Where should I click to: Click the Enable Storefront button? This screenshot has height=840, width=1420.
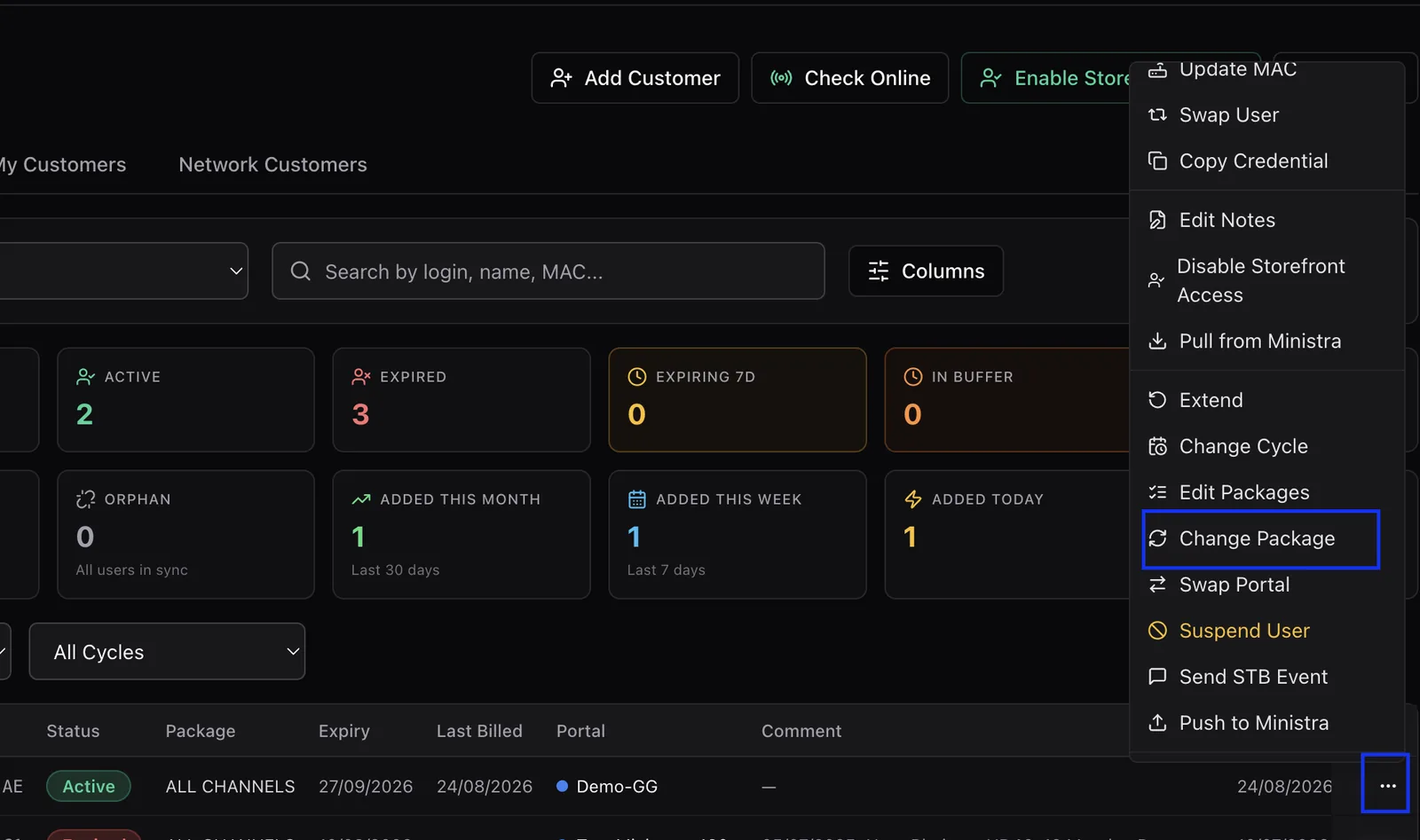click(1045, 78)
